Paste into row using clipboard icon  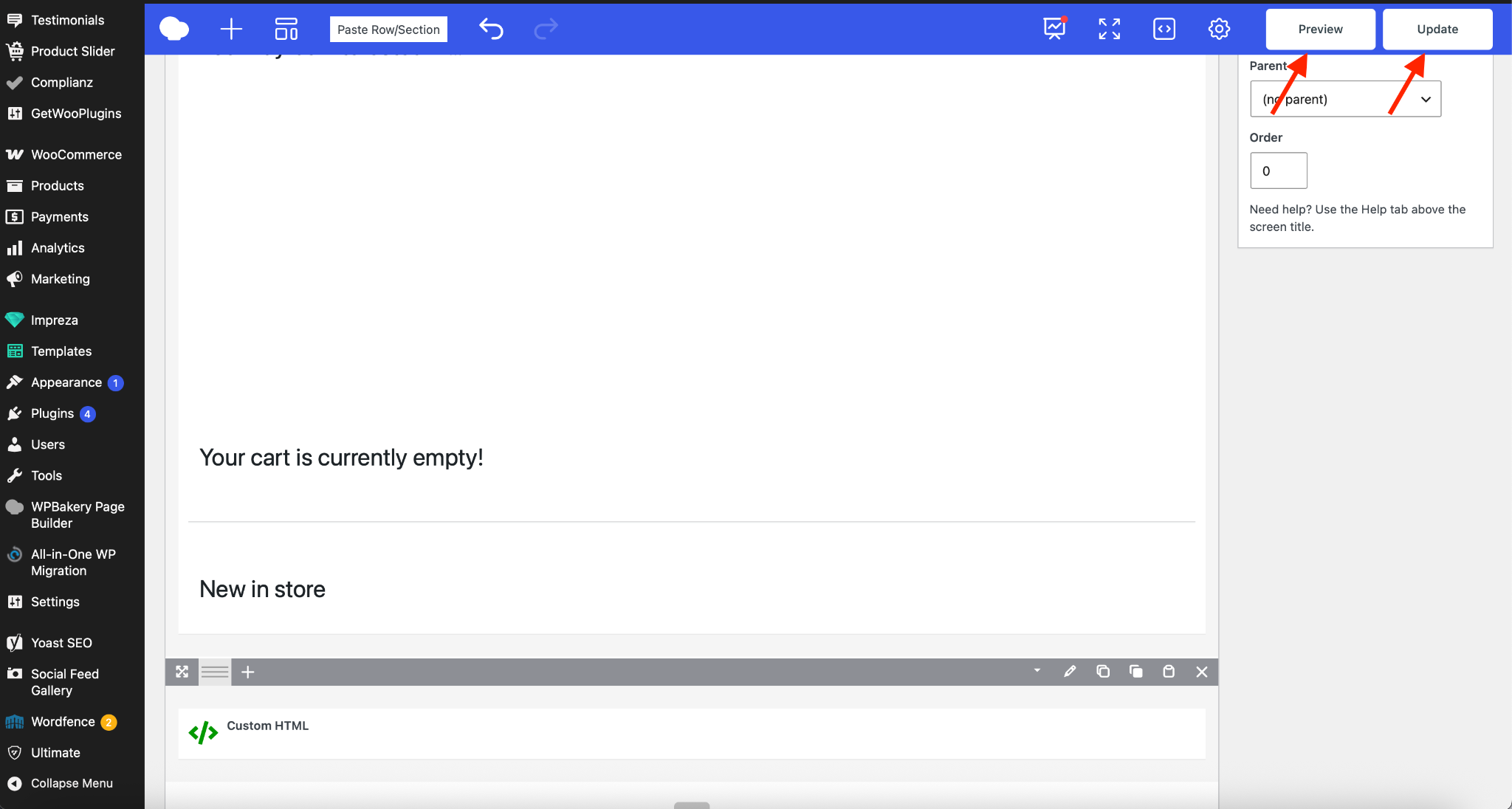coord(1169,672)
